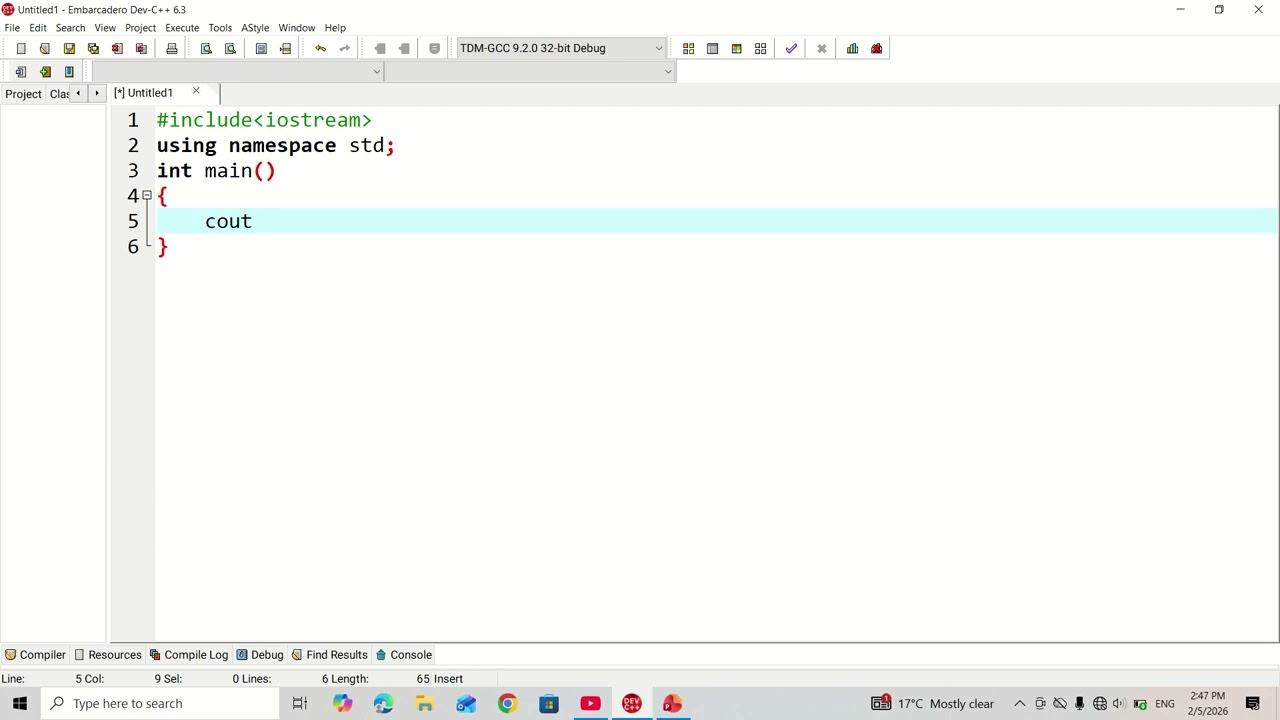The image size is (1280, 720).
Task: Open the Debug bottom tab
Action: (260, 655)
